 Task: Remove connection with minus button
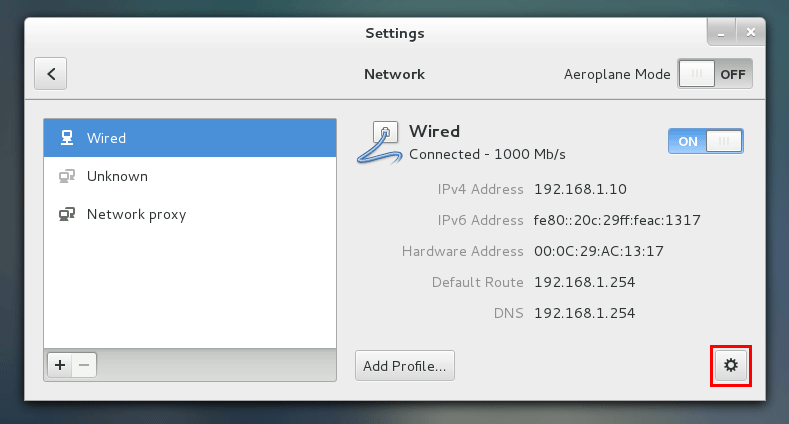[x=84, y=365]
